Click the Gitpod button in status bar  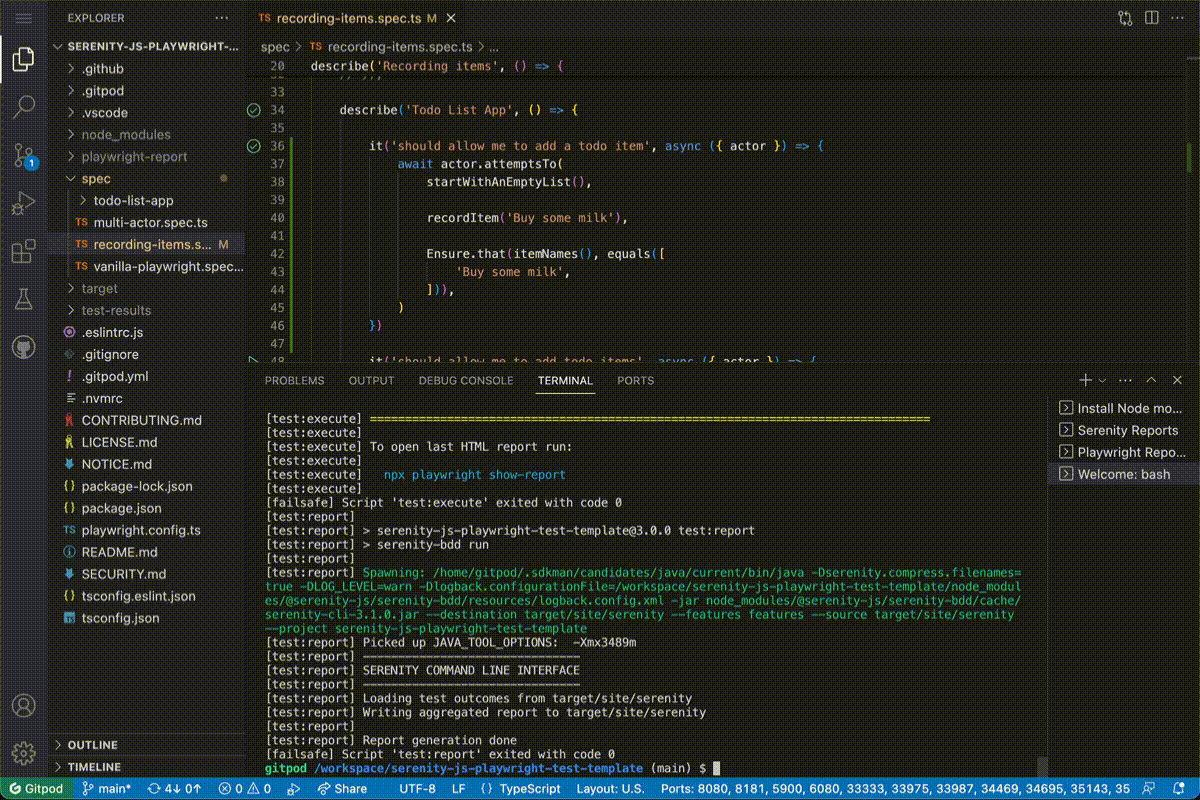[x=35, y=788]
